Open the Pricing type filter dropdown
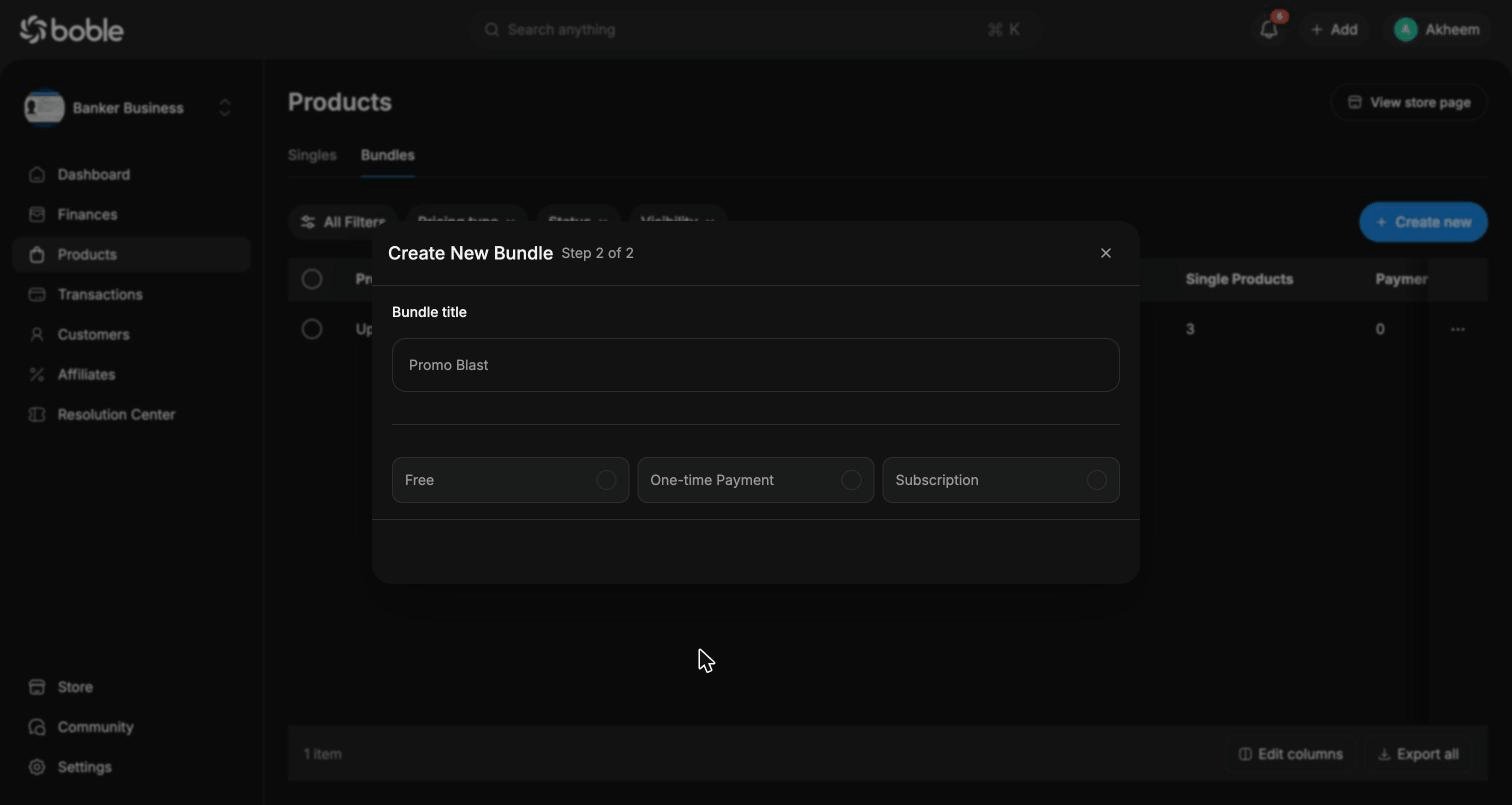The width and height of the screenshot is (1512, 805). 466,222
